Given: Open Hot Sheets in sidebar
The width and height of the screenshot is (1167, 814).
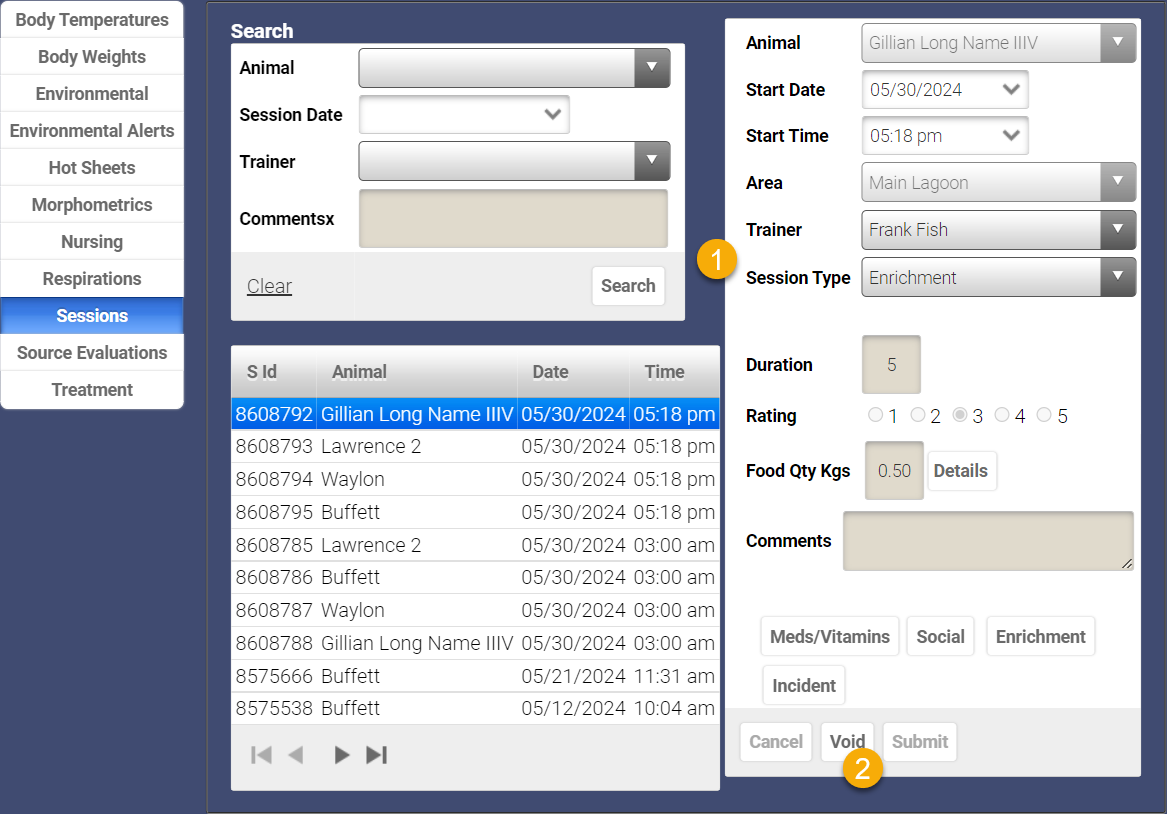Looking at the screenshot, I should (x=92, y=167).
